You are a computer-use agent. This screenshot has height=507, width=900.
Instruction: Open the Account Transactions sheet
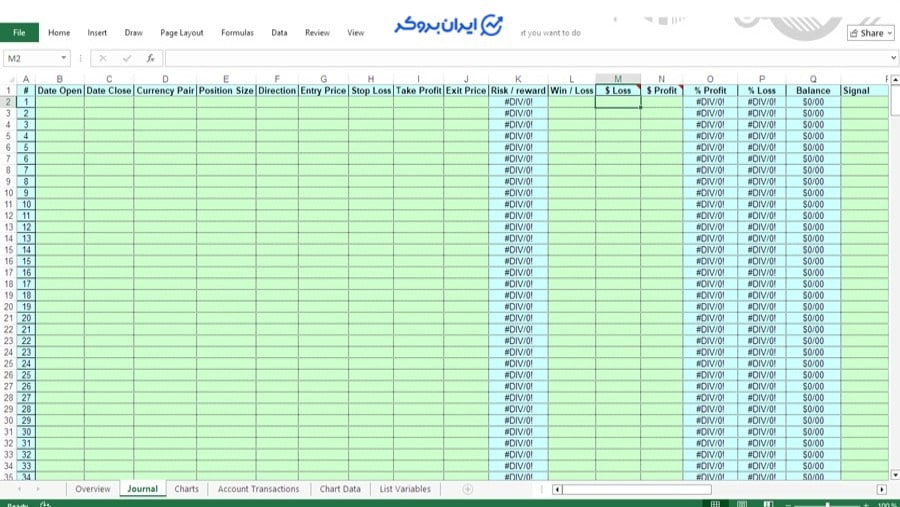258,489
